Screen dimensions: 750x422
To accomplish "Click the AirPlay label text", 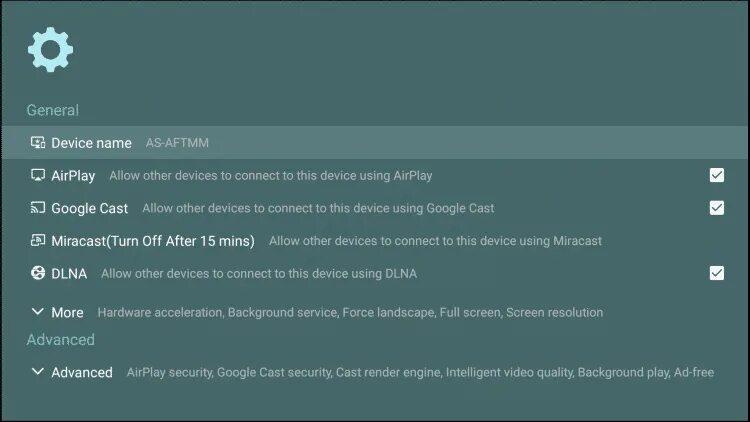I will click(x=73, y=176).
